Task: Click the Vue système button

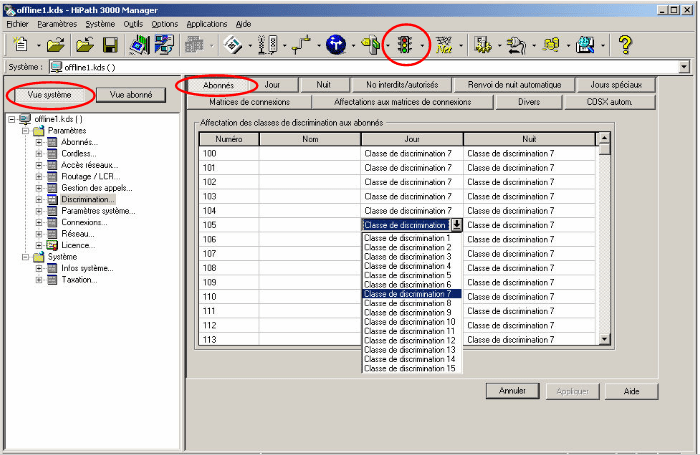Action: (50, 95)
